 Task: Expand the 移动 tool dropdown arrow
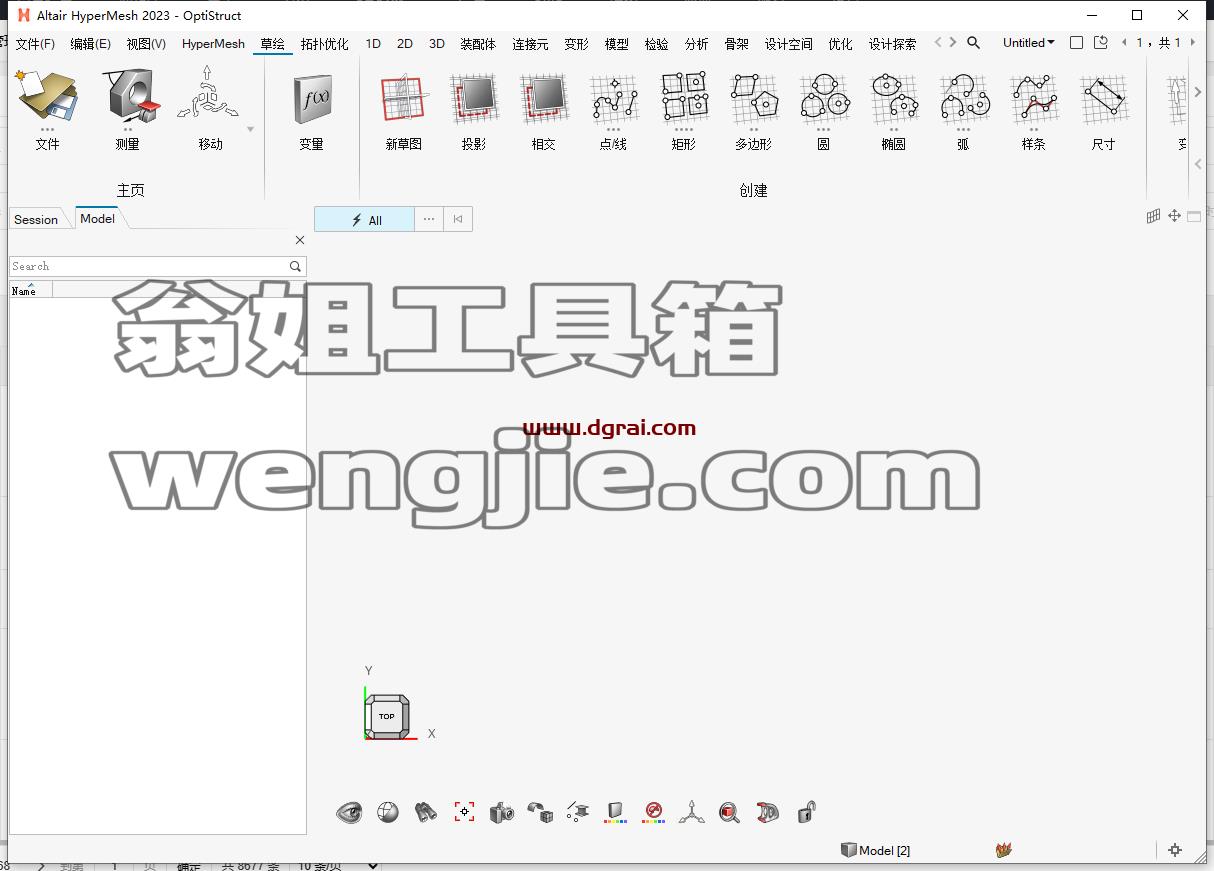[x=250, y=129]
